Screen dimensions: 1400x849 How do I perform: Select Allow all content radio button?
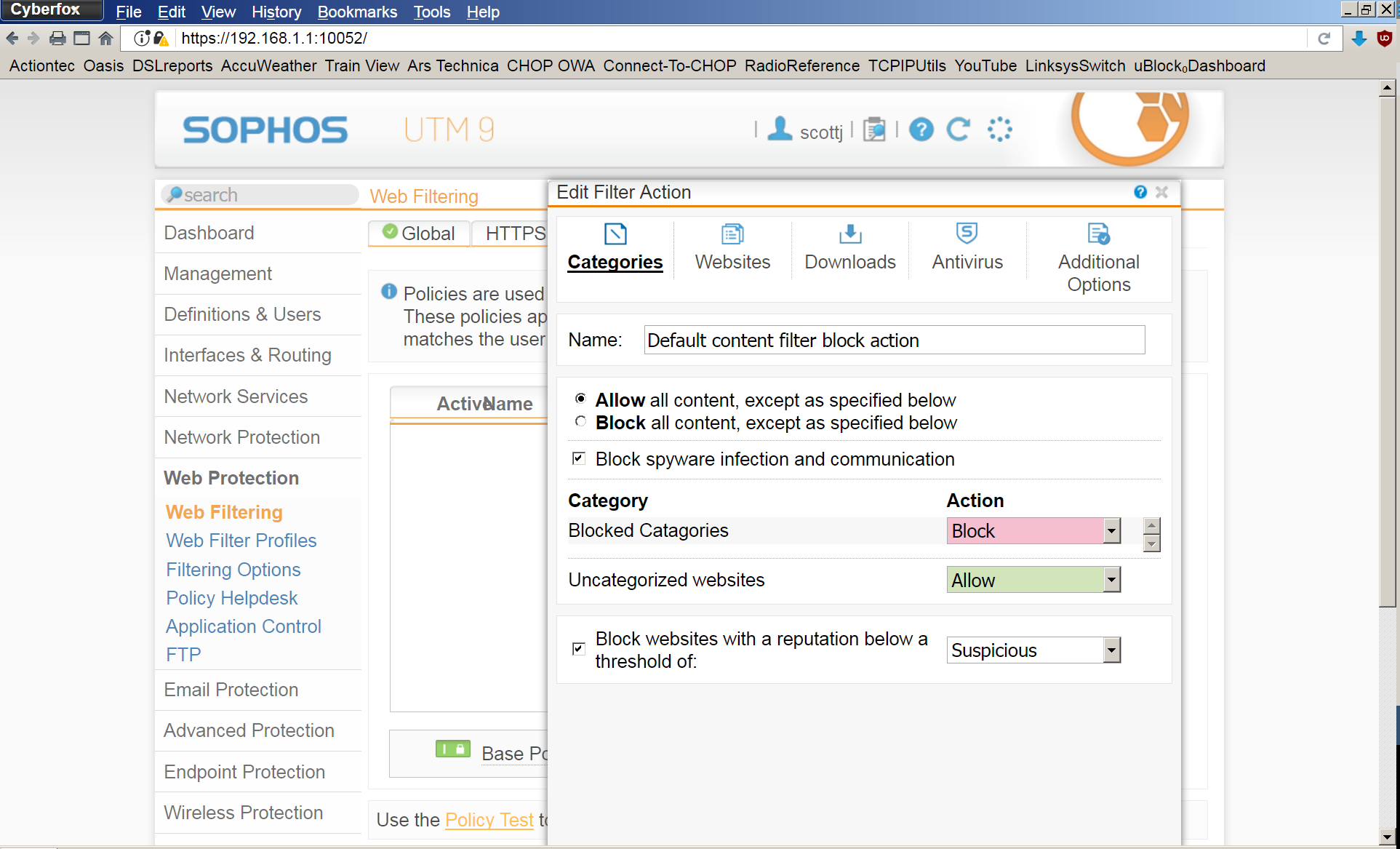click(580, 398)
